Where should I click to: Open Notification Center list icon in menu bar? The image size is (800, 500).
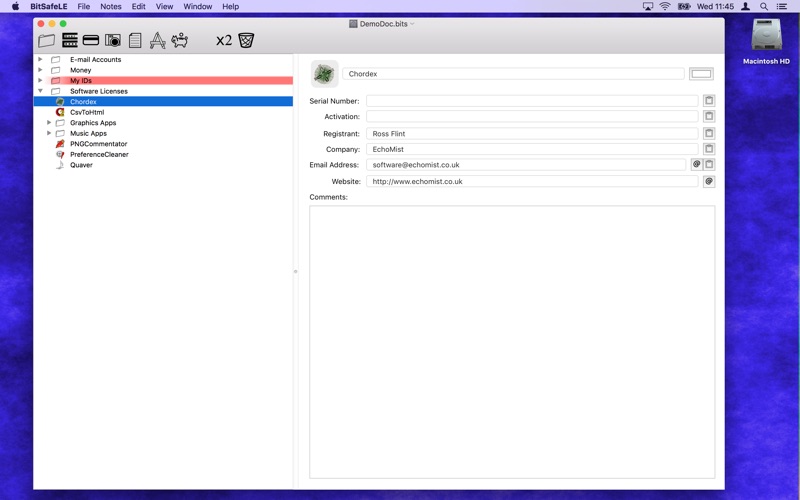pos(781,7)
